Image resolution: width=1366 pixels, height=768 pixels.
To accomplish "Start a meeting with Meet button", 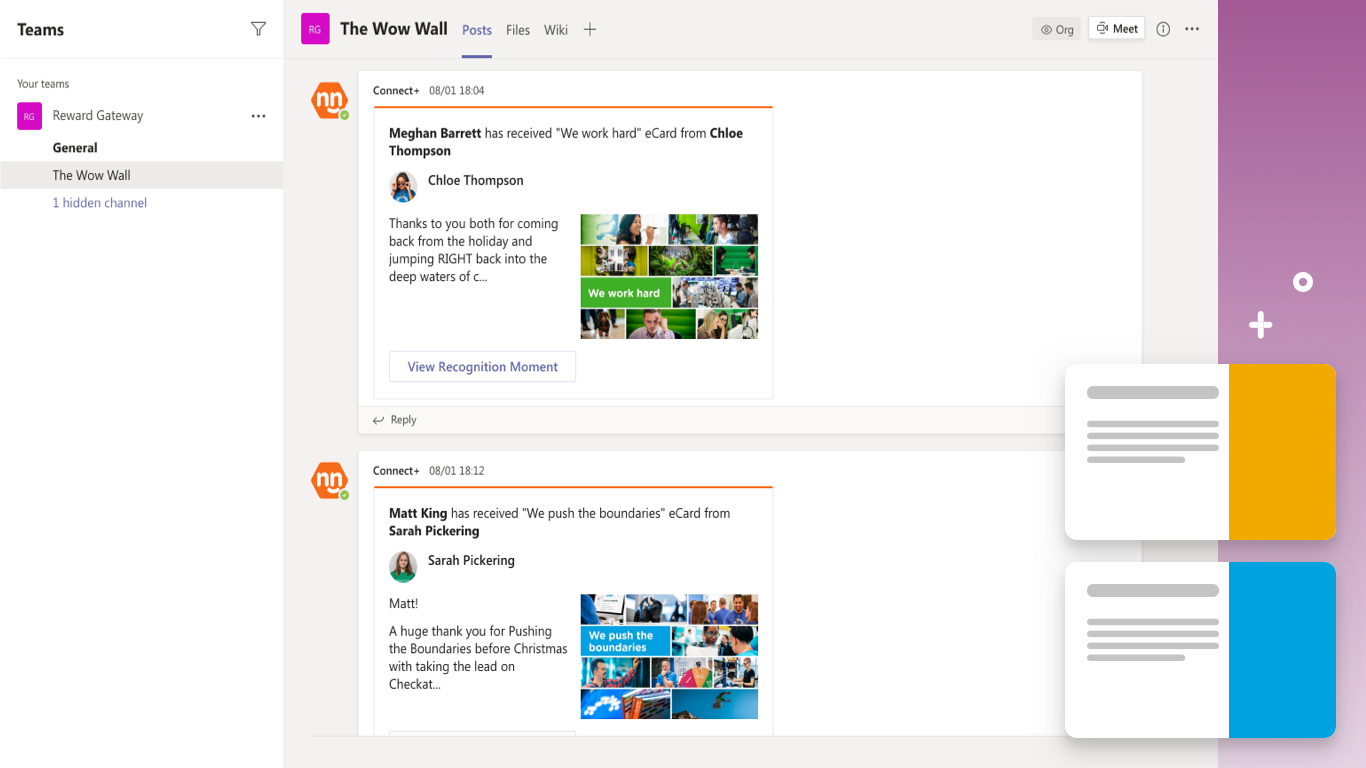I will coord(1116,28).
